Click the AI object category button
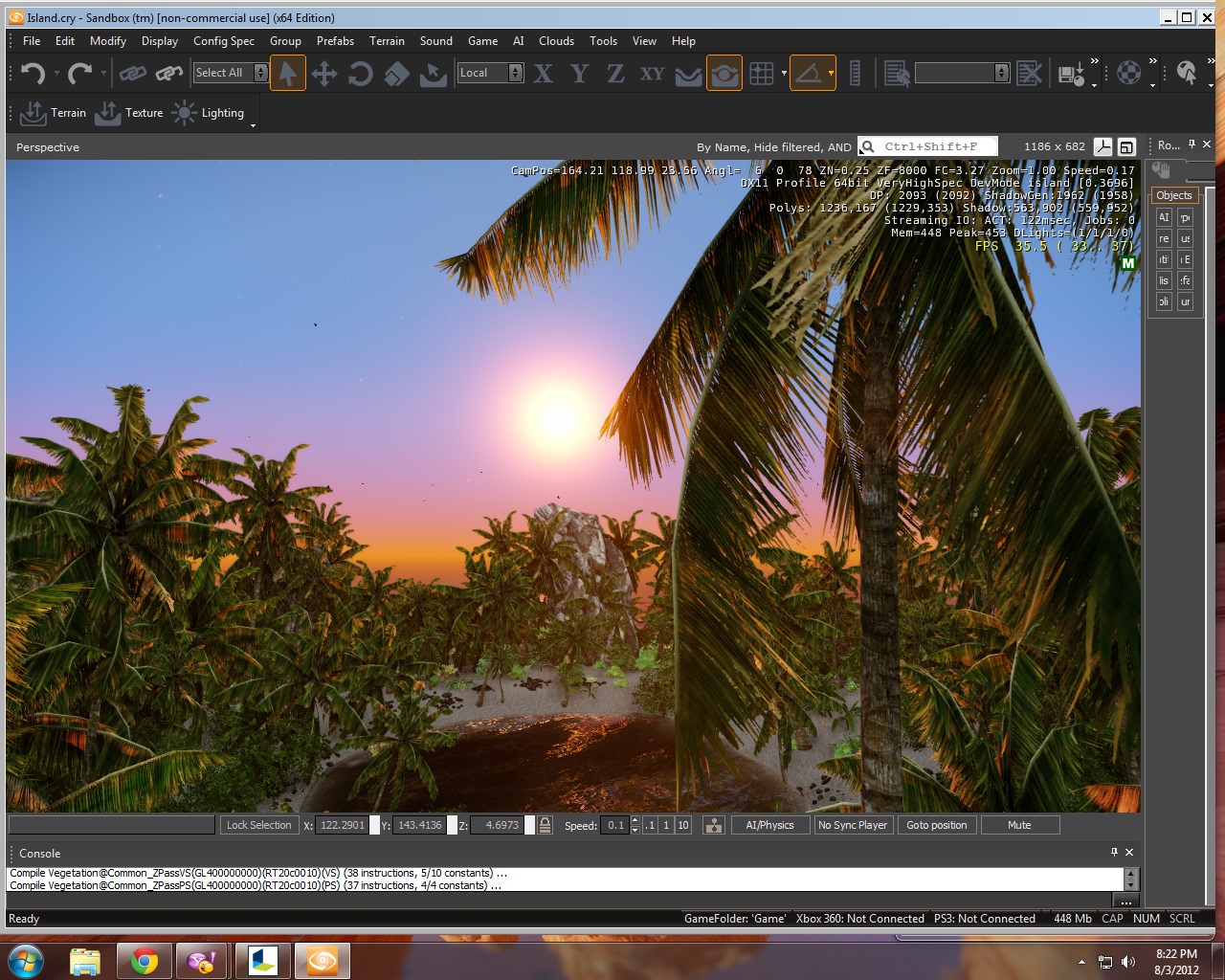The width and height of the screenshot is (1225, 980). pos(1164,217)
